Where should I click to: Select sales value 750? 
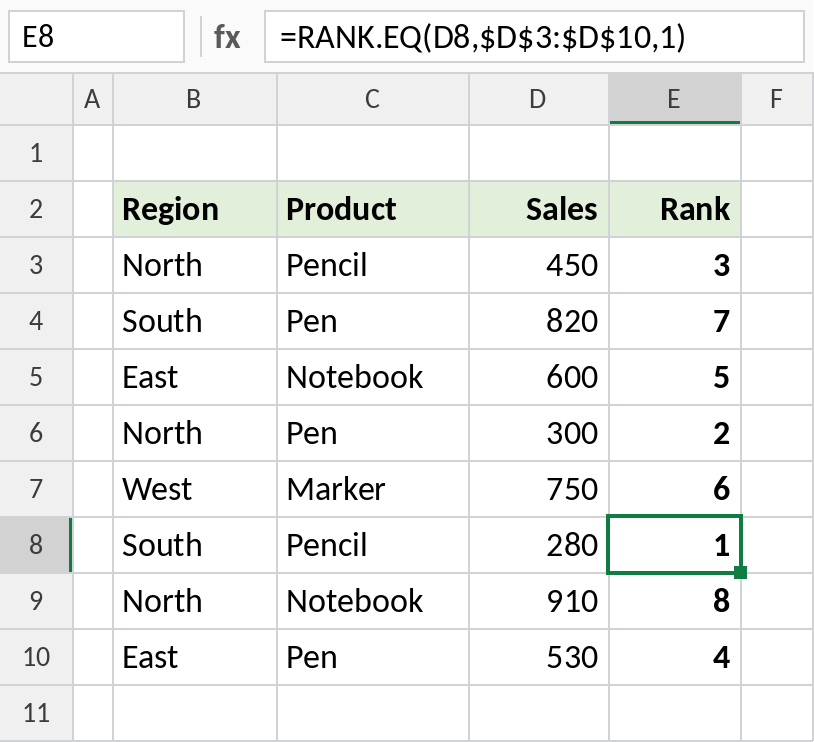(539, 489)
